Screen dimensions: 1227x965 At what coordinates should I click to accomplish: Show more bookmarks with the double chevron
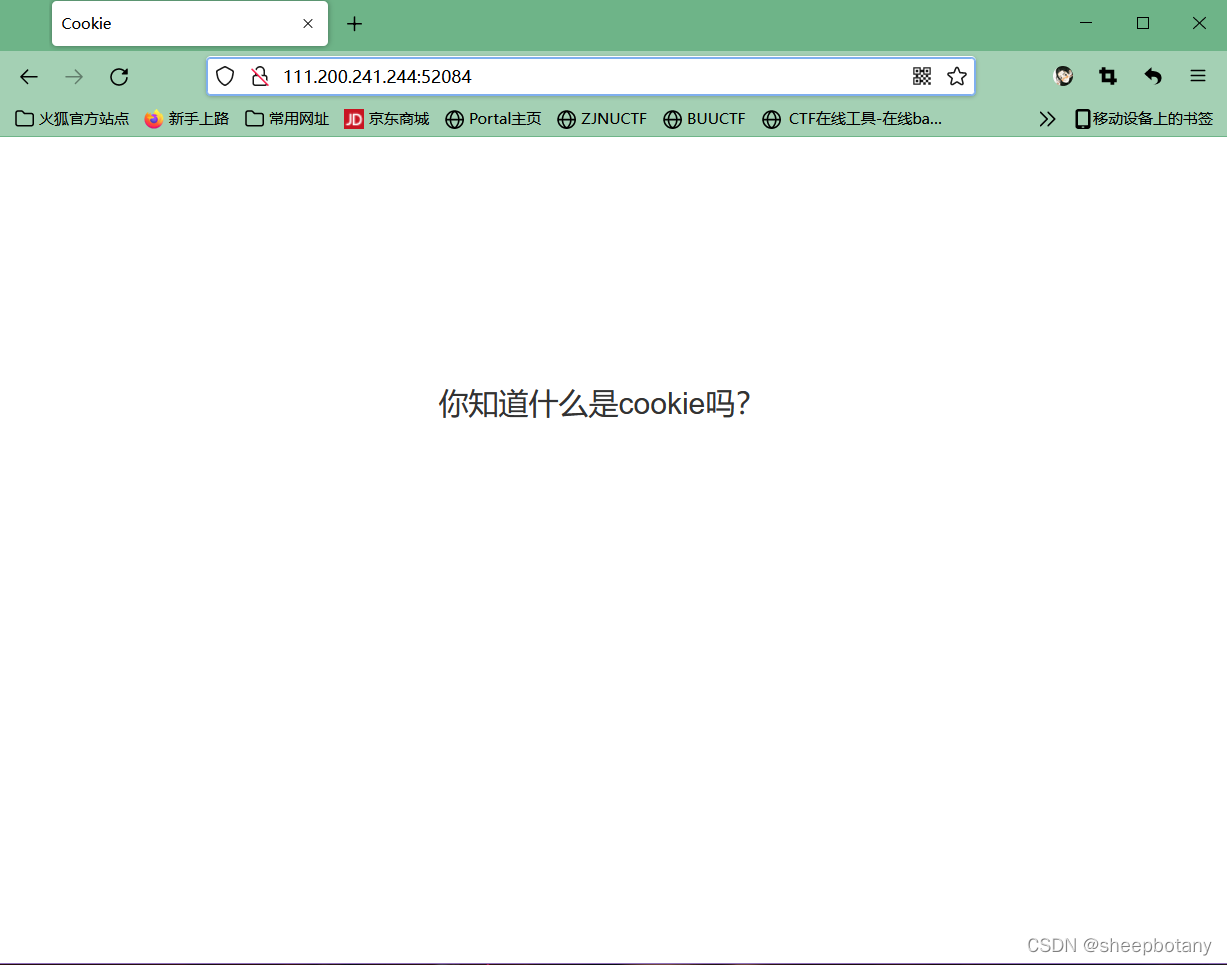click(x=1047, y=119)
